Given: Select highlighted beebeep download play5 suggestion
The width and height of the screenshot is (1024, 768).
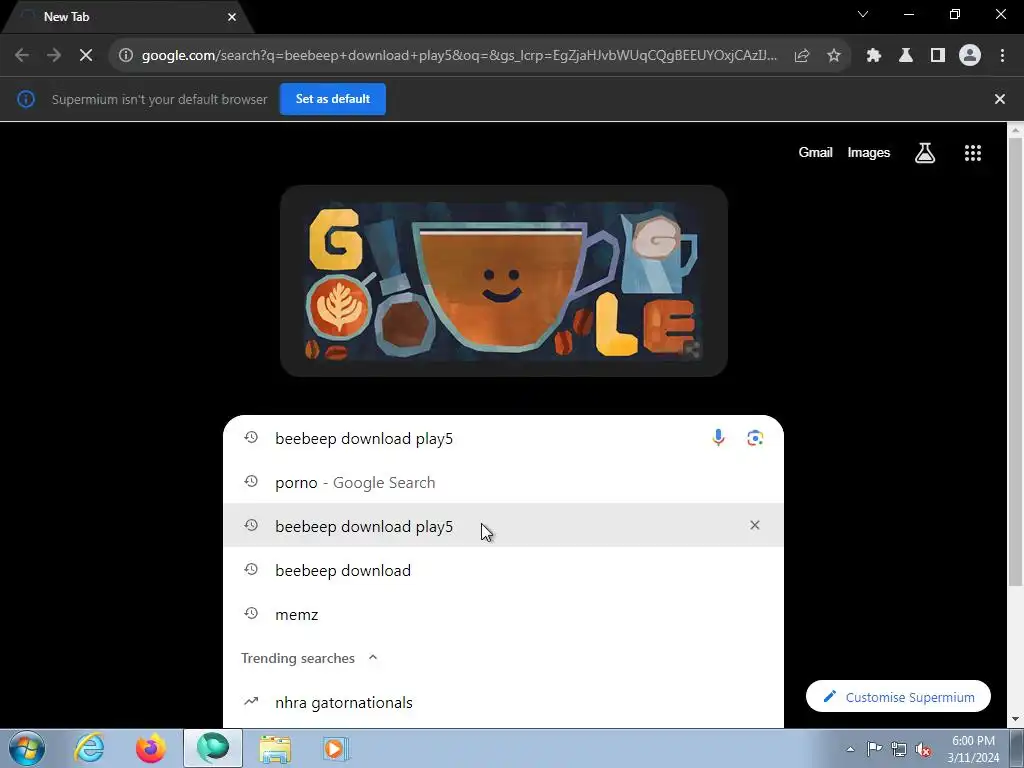Looking at the screenshot, I should [x=503, y=526].
